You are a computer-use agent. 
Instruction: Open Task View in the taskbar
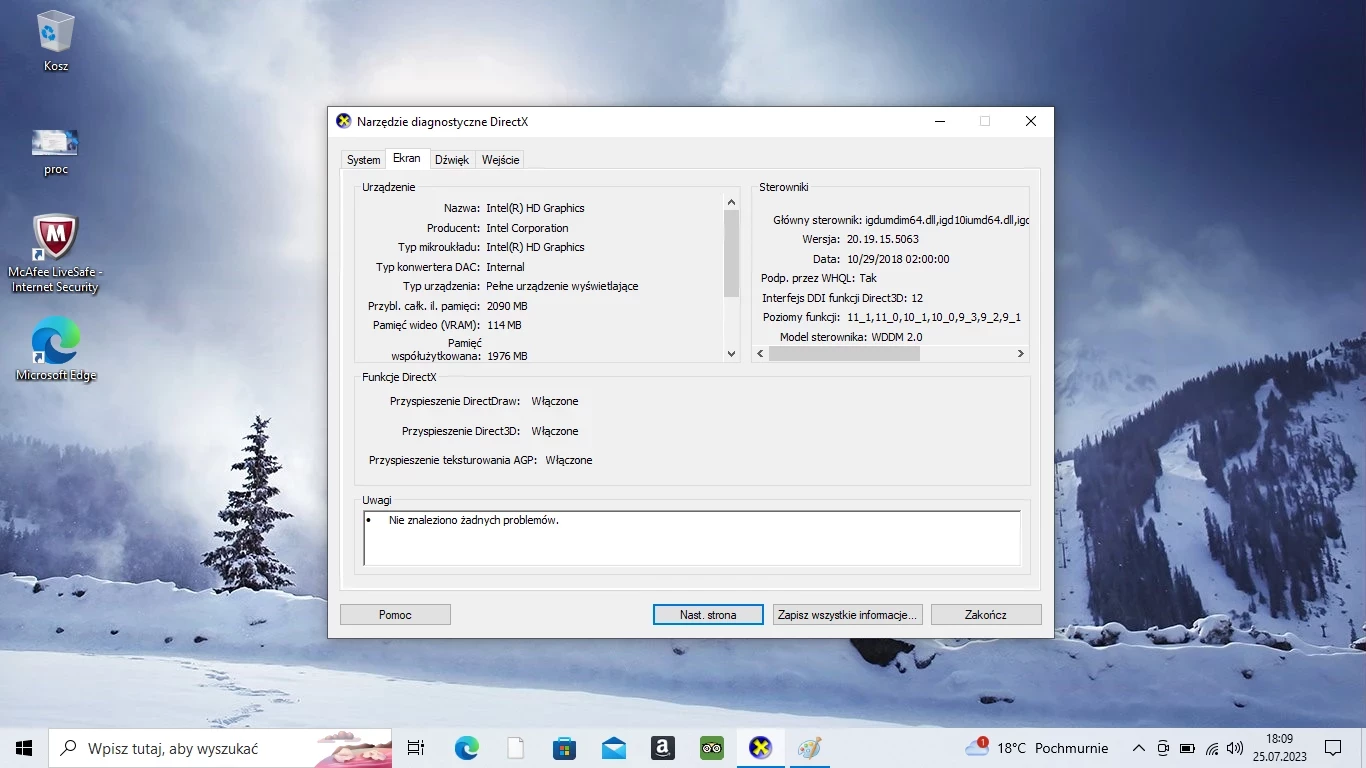[416, 748]
